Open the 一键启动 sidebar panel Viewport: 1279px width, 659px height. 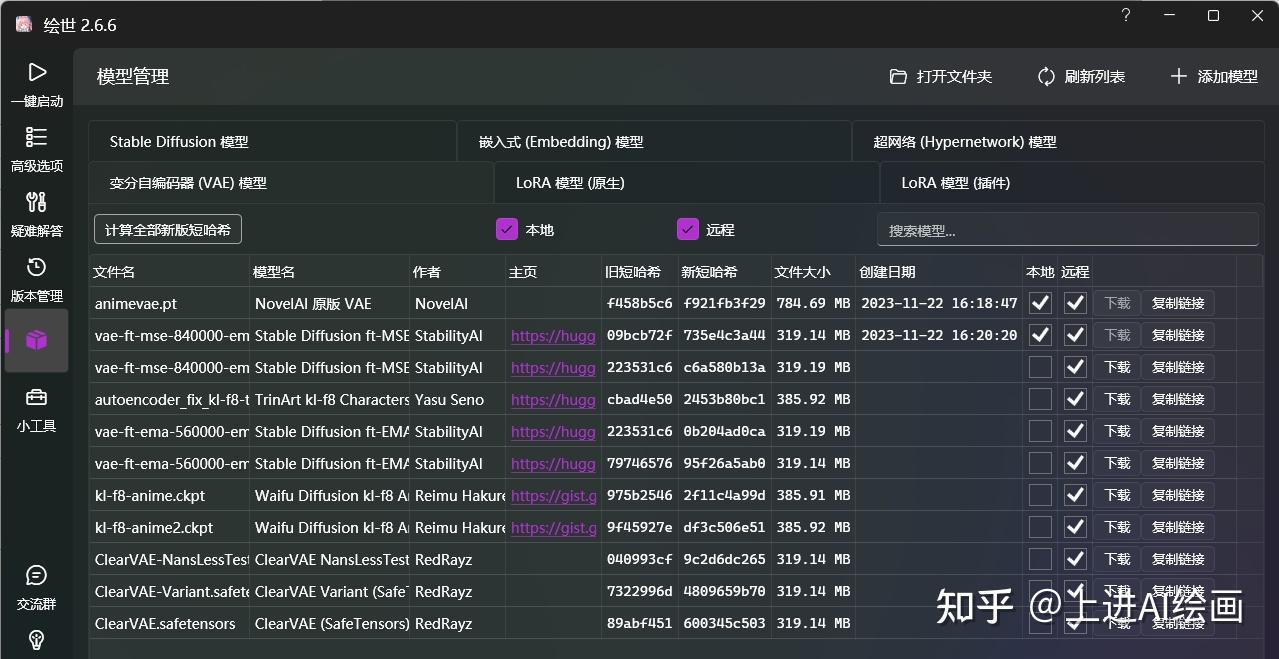(37, 72)
